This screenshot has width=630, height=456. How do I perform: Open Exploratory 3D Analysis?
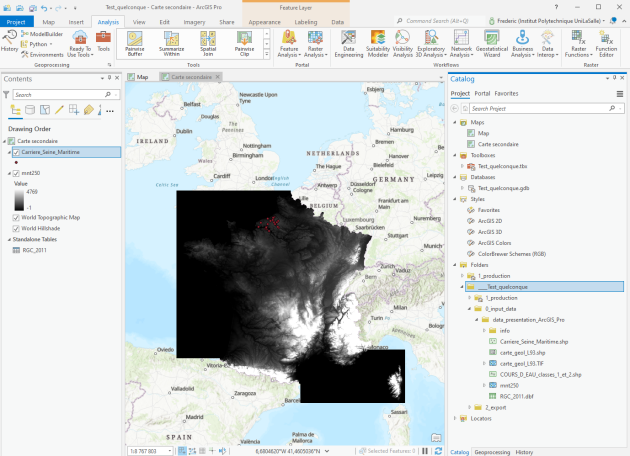[x=431, y=44]
